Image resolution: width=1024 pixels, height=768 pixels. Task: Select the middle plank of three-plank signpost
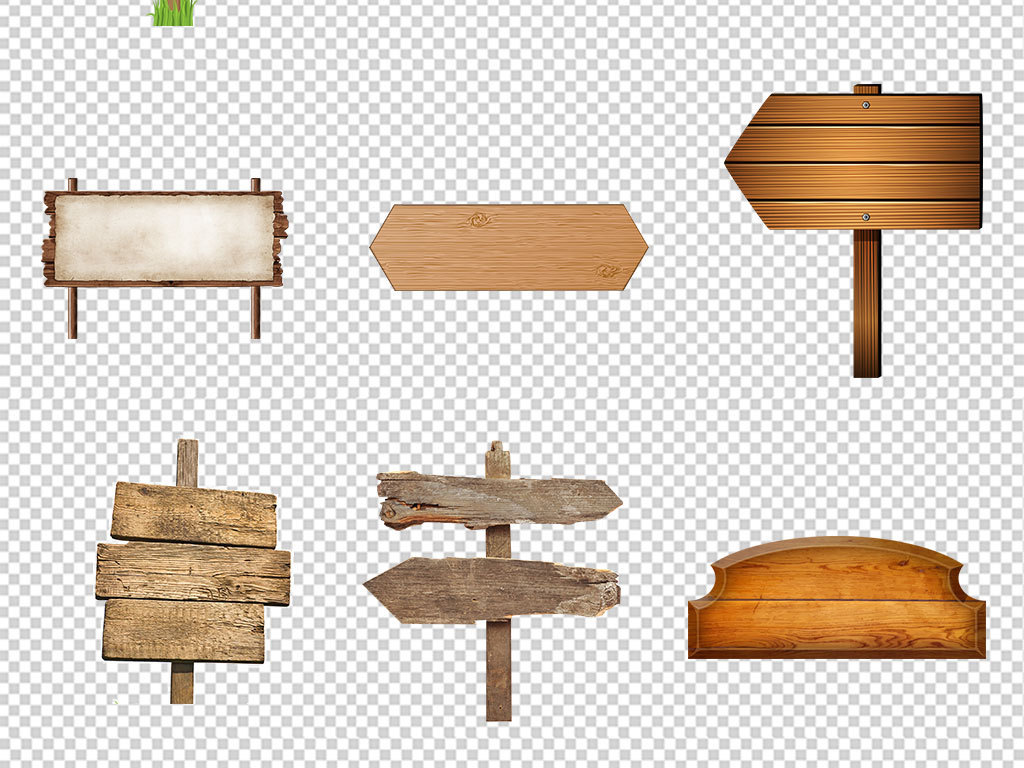click(192, 573)
